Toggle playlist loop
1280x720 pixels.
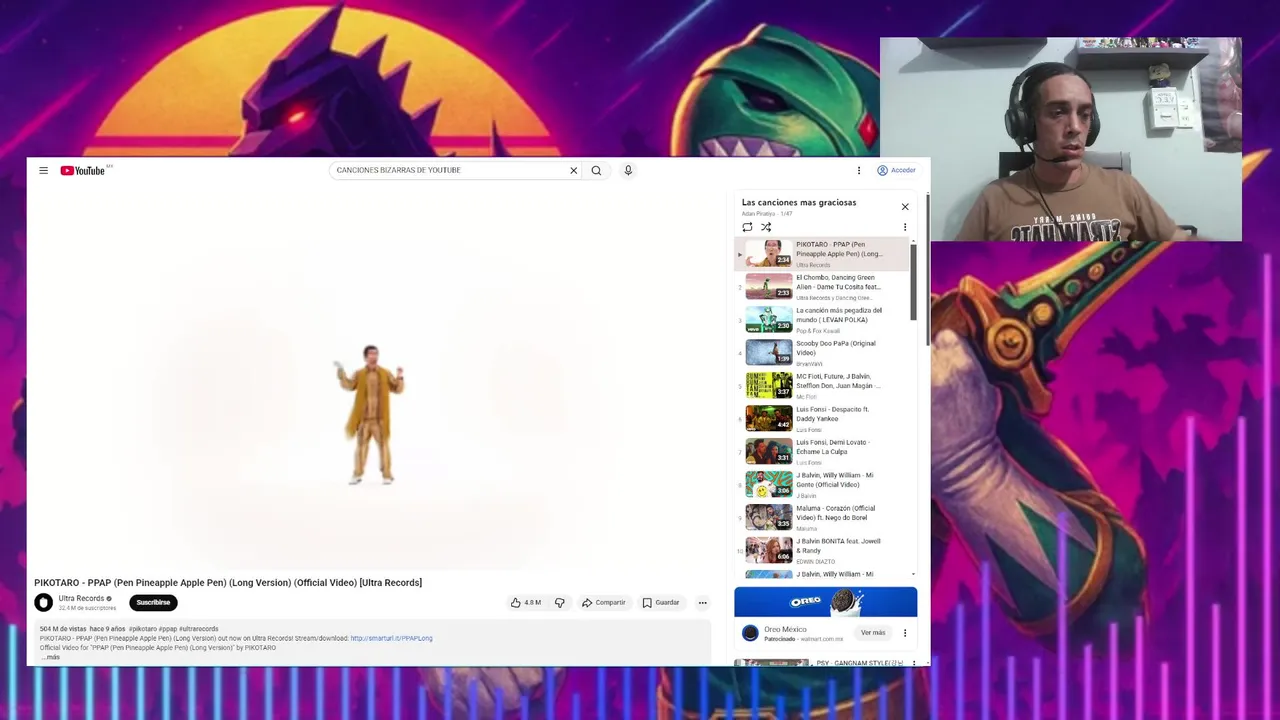[x=747, y=227]
